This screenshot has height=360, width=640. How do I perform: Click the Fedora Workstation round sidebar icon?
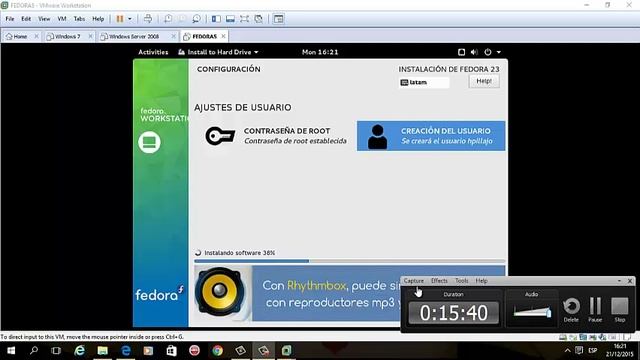[x=149, y=142]
